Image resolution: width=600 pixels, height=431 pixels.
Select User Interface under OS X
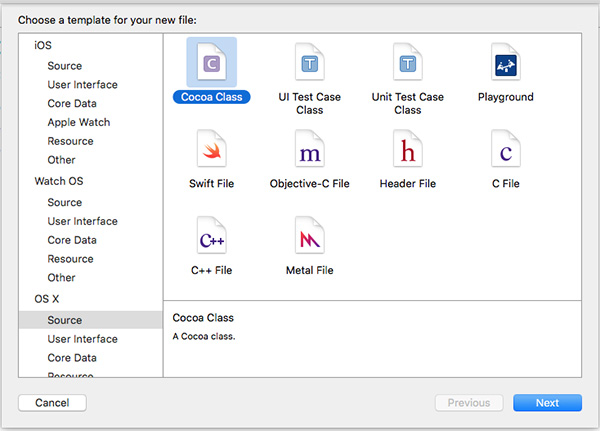tap(83, 339)
